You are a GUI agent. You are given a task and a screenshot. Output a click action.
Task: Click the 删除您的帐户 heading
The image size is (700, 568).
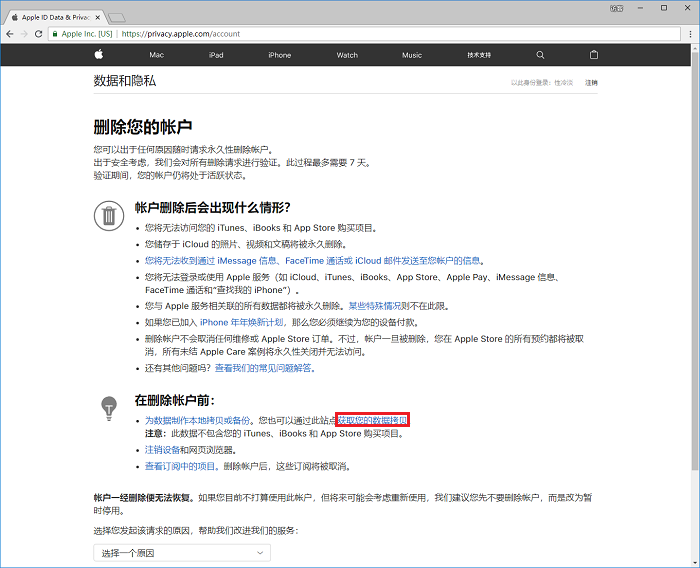[x=143, y=127]
